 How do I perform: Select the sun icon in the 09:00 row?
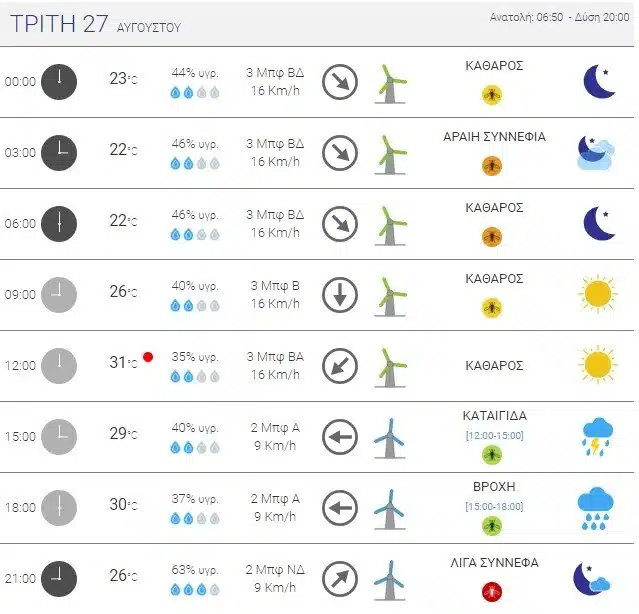tap(598, 294)
